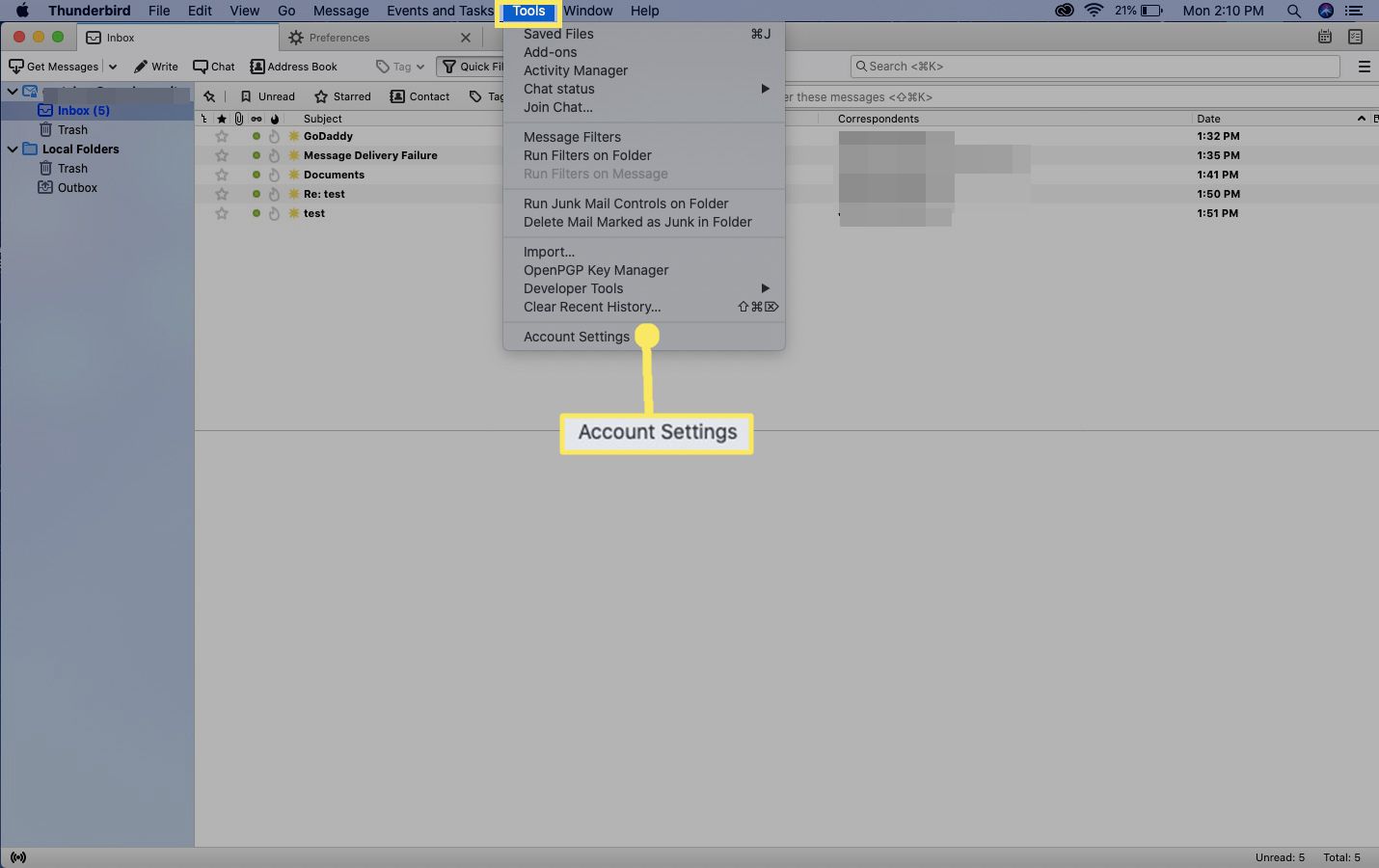Star the GoDaddy message
Viewport: 1379px width, 868px height.
[x=222, y=136]
